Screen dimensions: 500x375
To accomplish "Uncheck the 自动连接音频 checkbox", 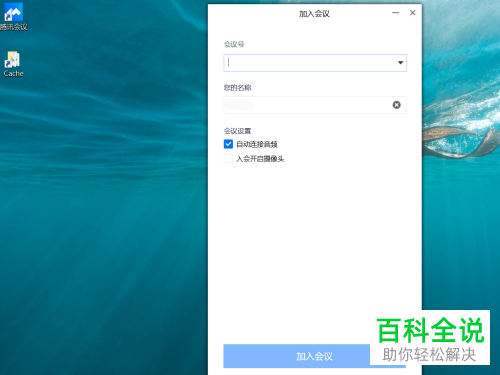I will click(x=228, y=144).
